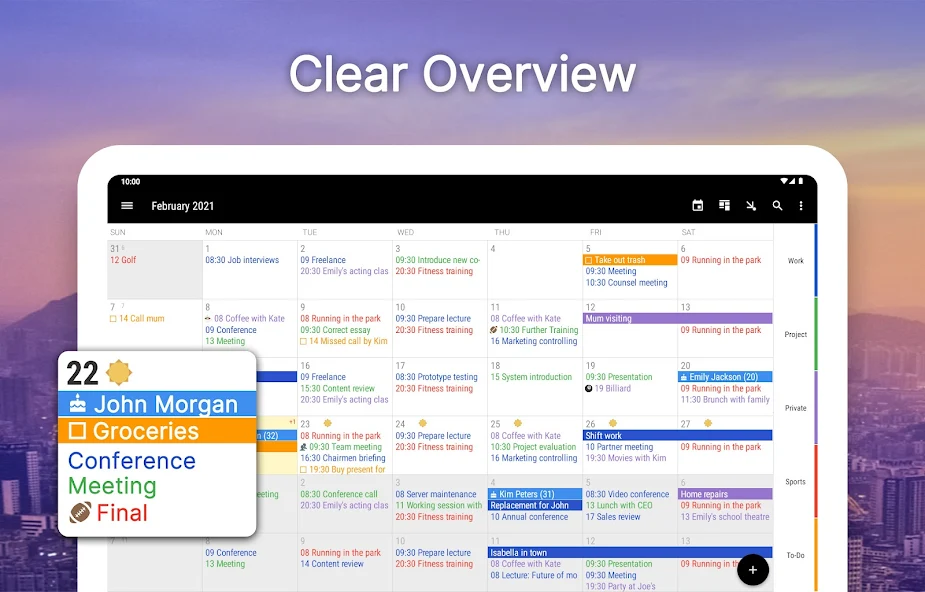Open the Isabella in town event bar

tap(630, 552)
